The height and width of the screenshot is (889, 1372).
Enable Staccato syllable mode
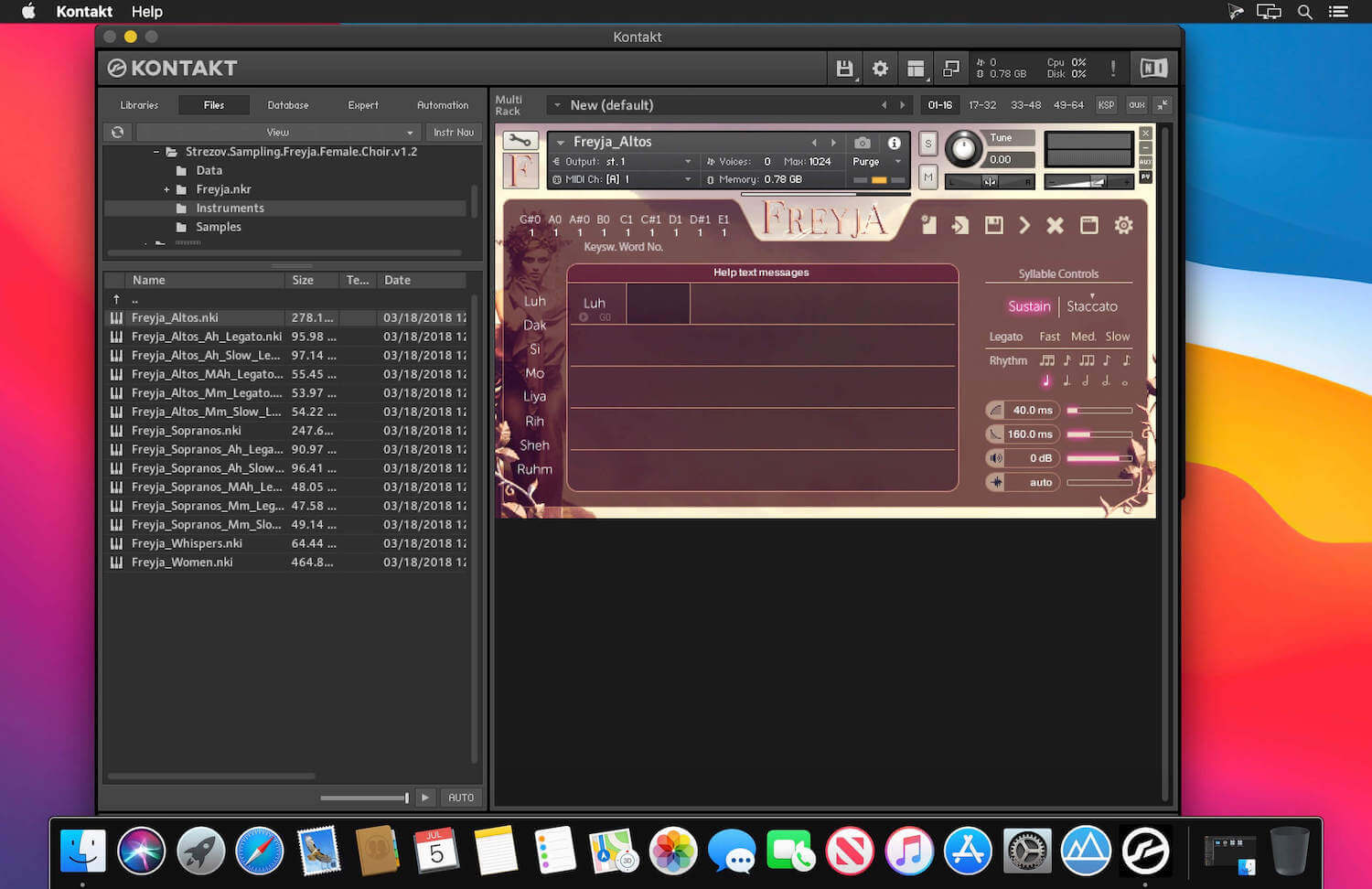coord(1092,306)
